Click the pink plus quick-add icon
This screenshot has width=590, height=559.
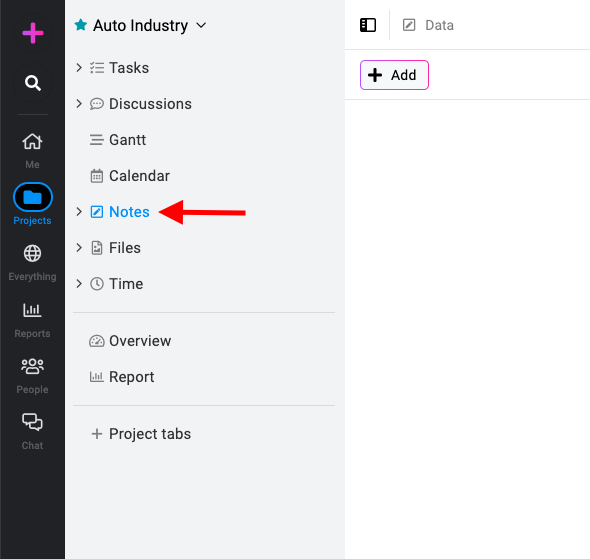33,33
